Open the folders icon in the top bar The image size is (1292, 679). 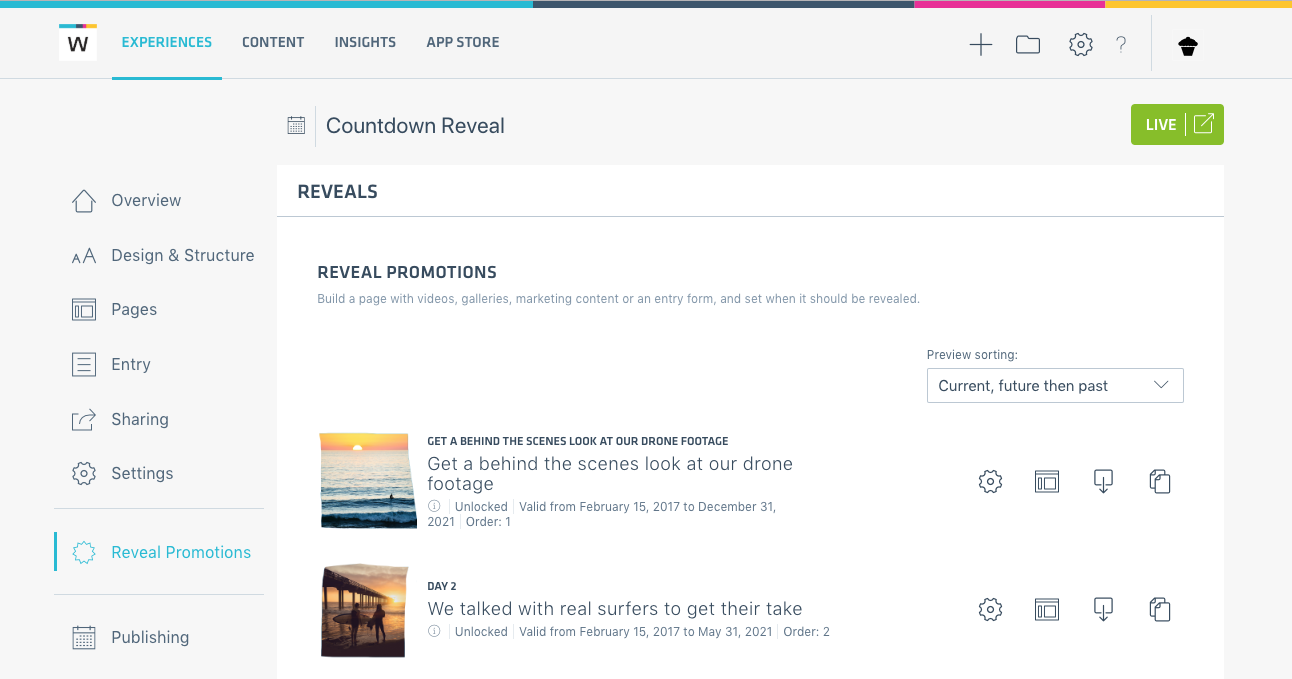tap(1027, 44)
